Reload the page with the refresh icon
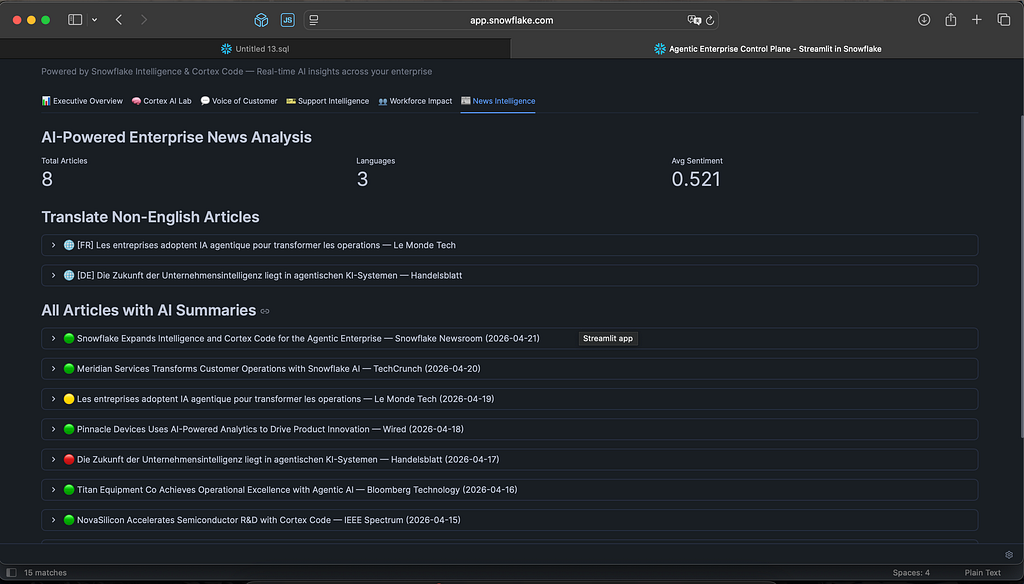Image resolution: width=1024 pixels, height=584 pixels. (x=710, y=20)
